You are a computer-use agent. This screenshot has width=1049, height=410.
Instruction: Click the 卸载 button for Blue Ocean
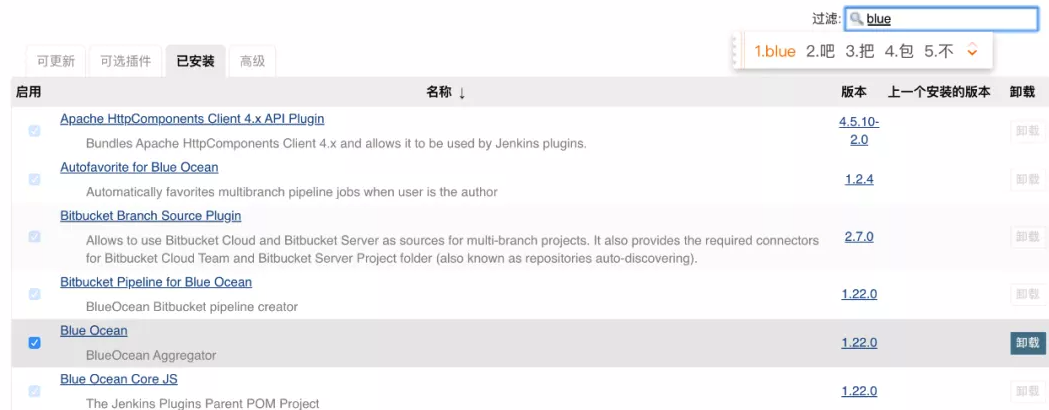click(x=1027, y=342)
